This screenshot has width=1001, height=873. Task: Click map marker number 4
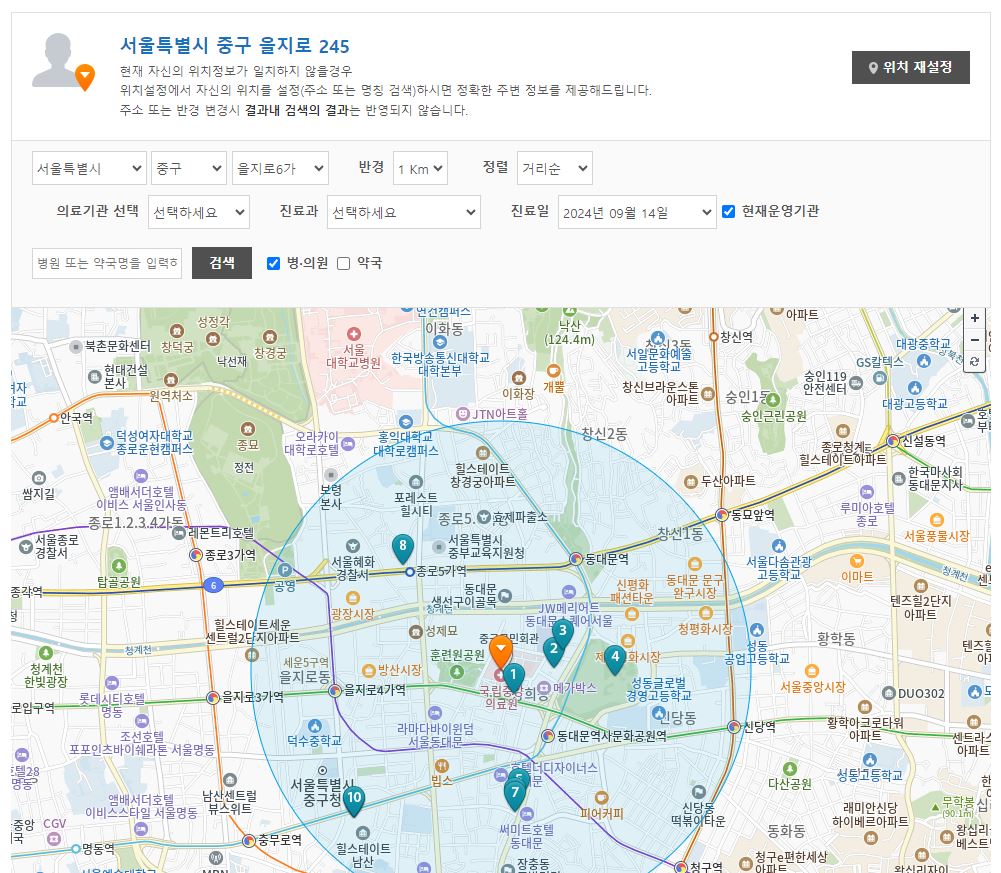[x=615, y=658]
